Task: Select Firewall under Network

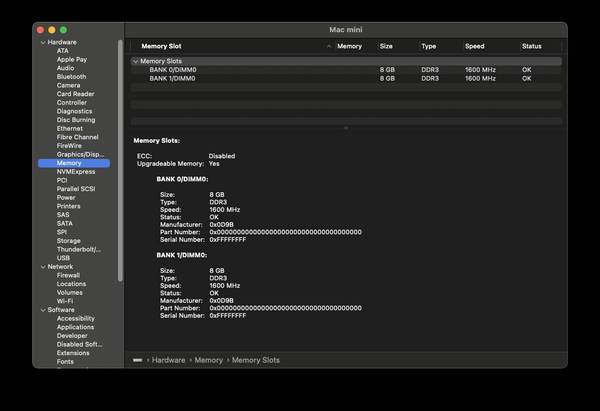Action: click(68, 276)
